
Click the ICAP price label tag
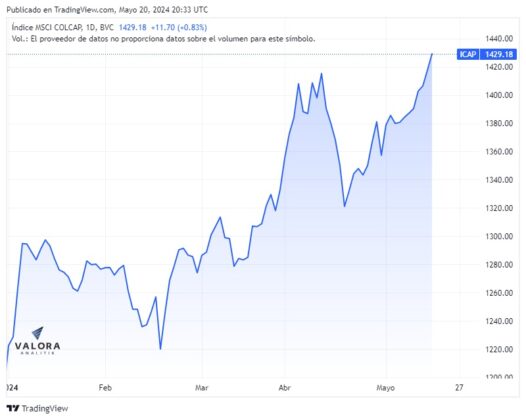(468, 54)
